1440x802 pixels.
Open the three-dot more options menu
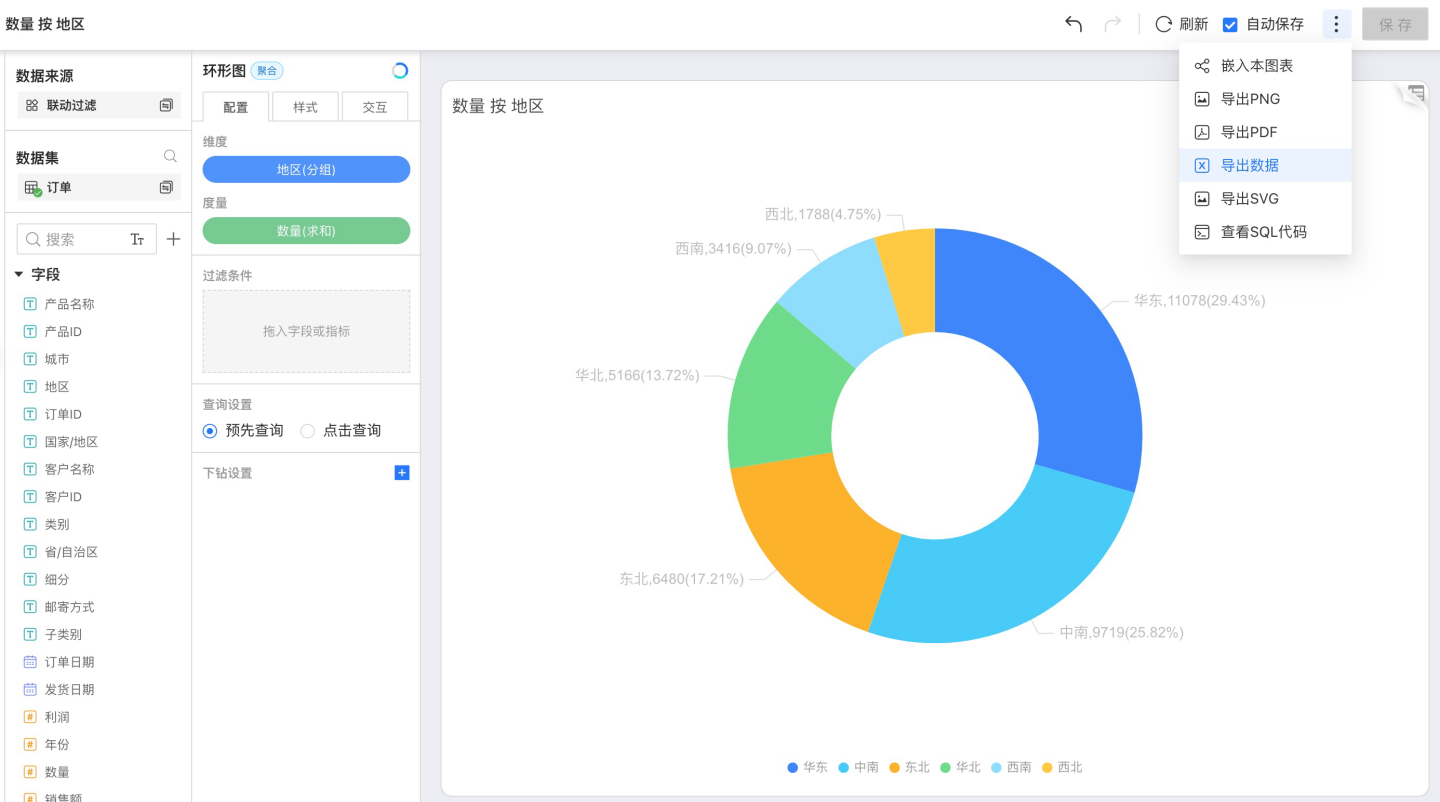pyautogui.click(x=1336, y=24)
